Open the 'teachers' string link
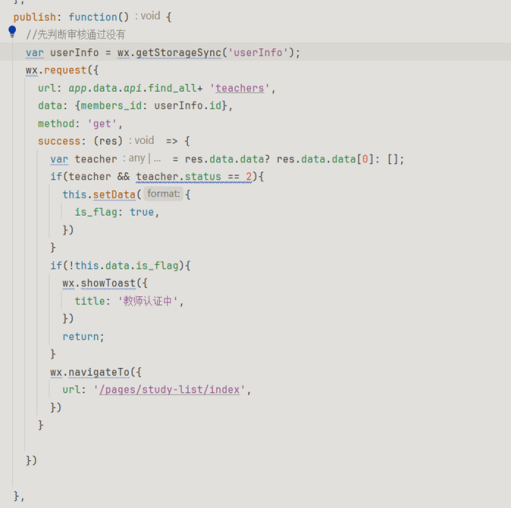 [240, 88]
